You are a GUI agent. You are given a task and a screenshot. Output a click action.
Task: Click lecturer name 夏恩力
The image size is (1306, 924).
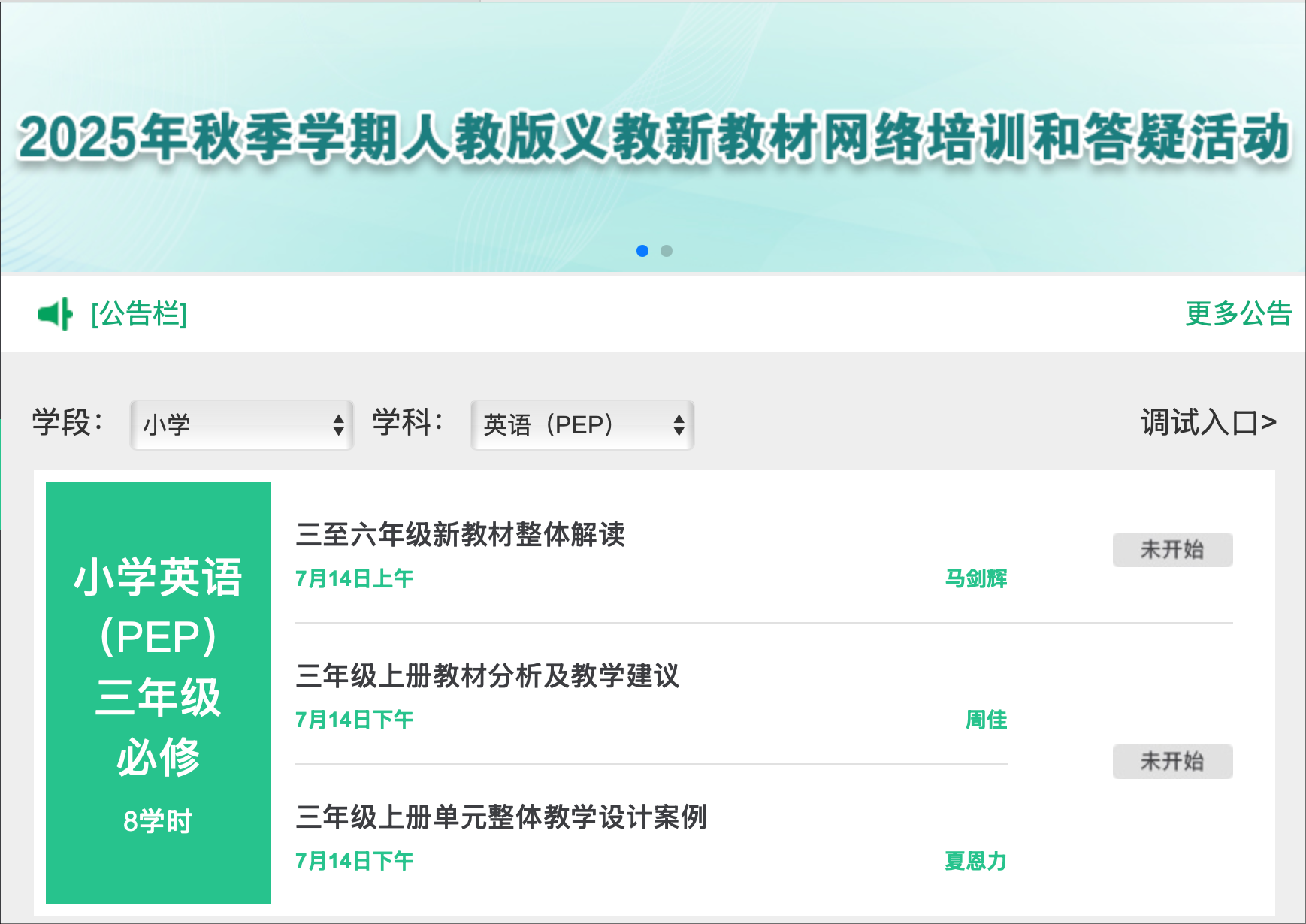click(976, 861)
